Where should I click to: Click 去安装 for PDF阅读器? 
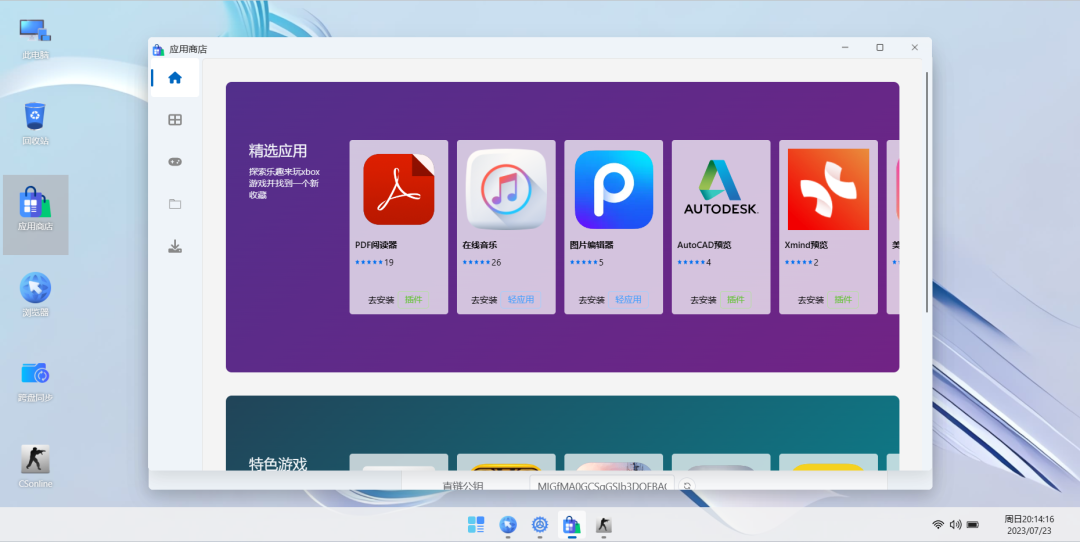[381, 300]
